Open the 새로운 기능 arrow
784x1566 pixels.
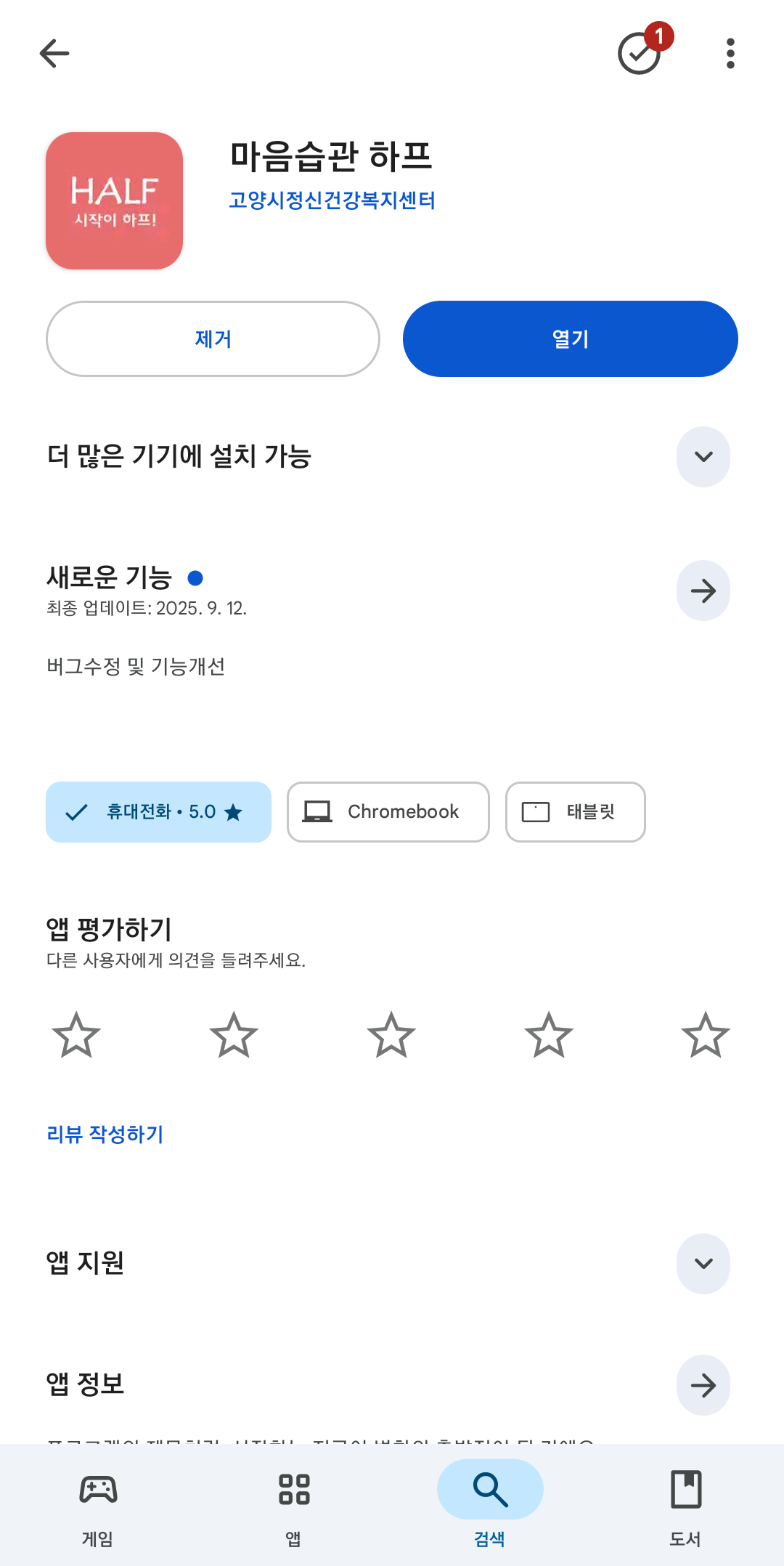coord(703,591)
